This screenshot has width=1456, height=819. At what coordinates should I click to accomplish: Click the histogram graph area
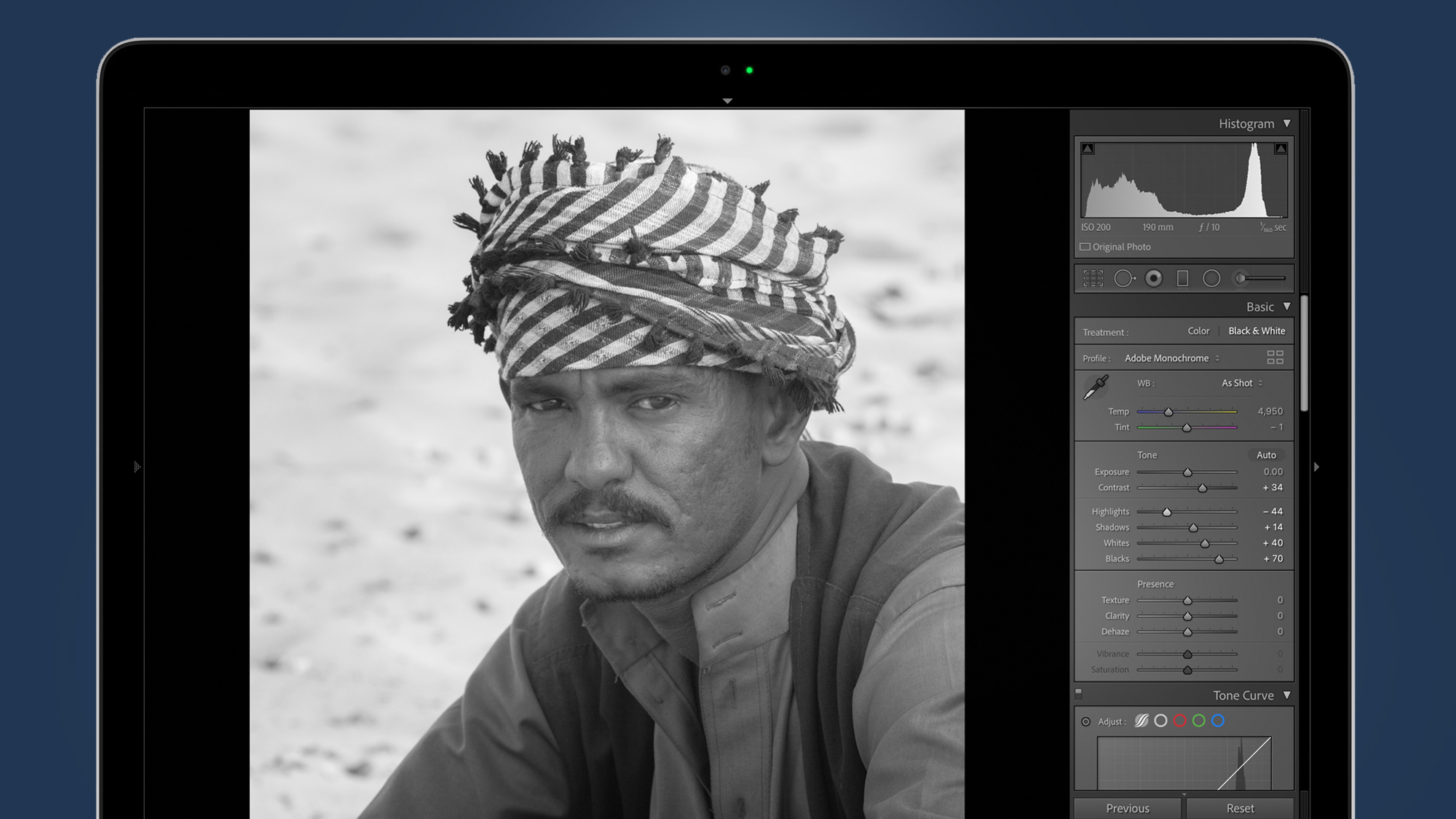pos(1184,180)
